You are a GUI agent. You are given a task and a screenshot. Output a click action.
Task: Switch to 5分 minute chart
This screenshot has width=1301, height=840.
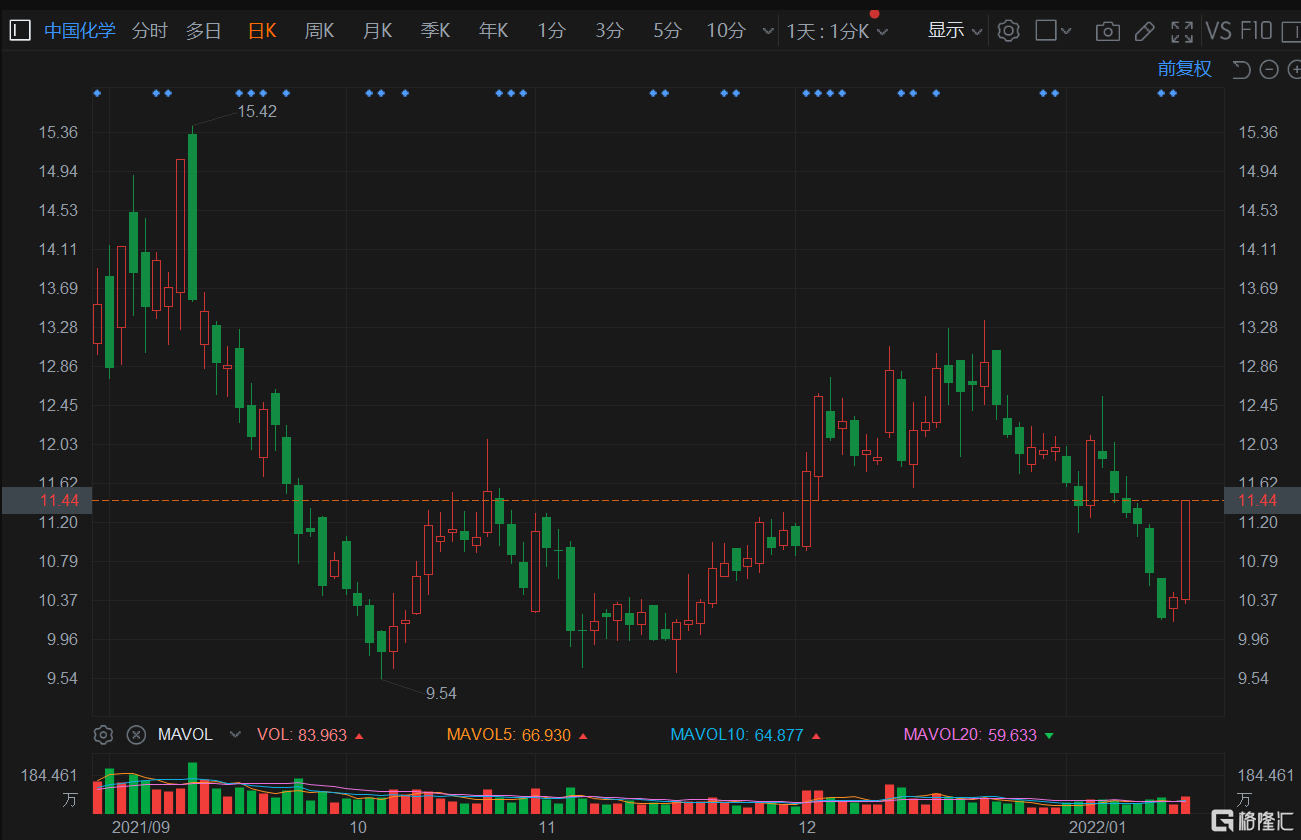pyautogui.click(x=667, y=31)
